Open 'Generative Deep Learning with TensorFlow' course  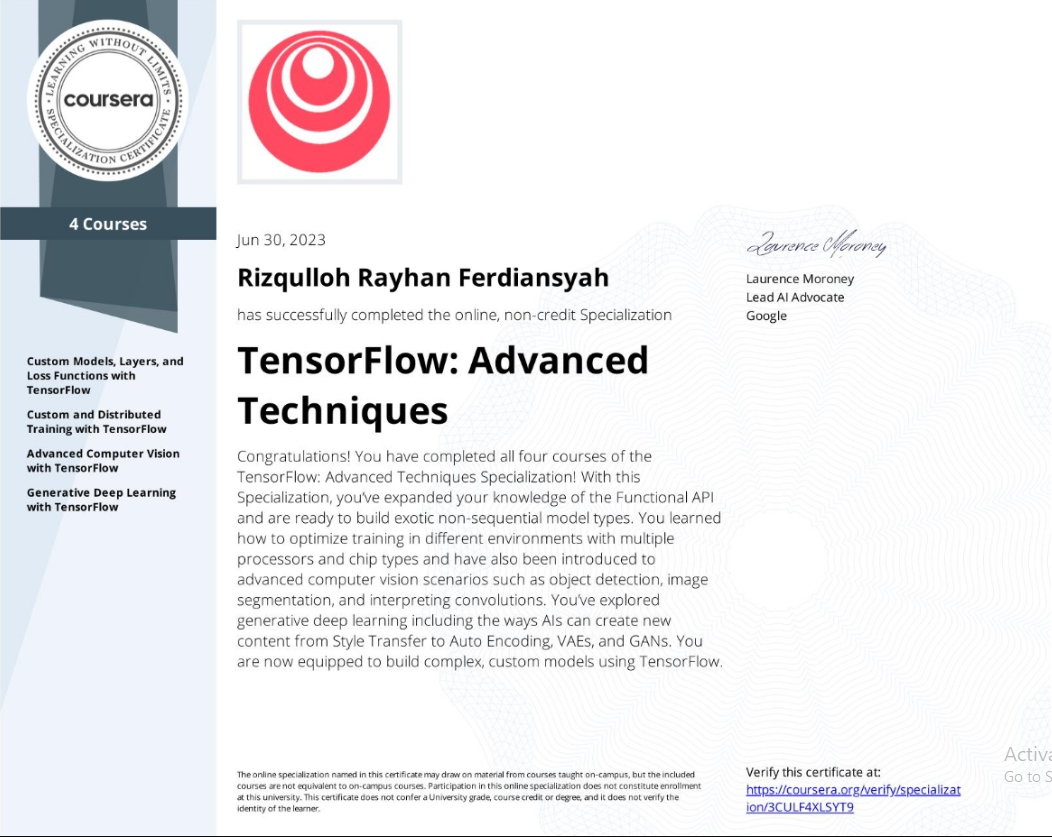tap(101, 500)
